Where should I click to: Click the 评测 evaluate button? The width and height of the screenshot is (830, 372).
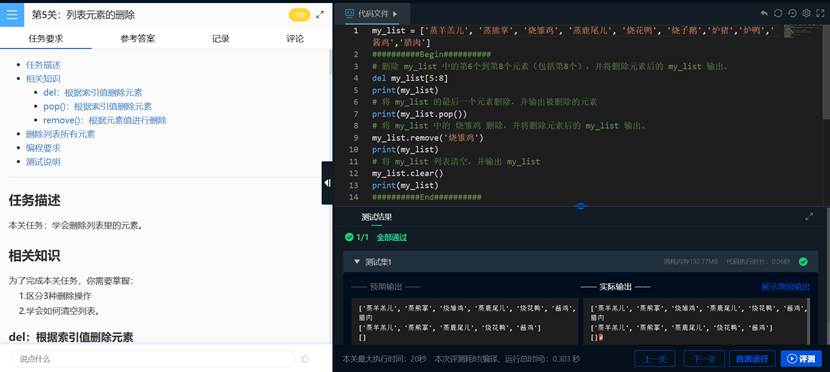[x=801, y=359]
